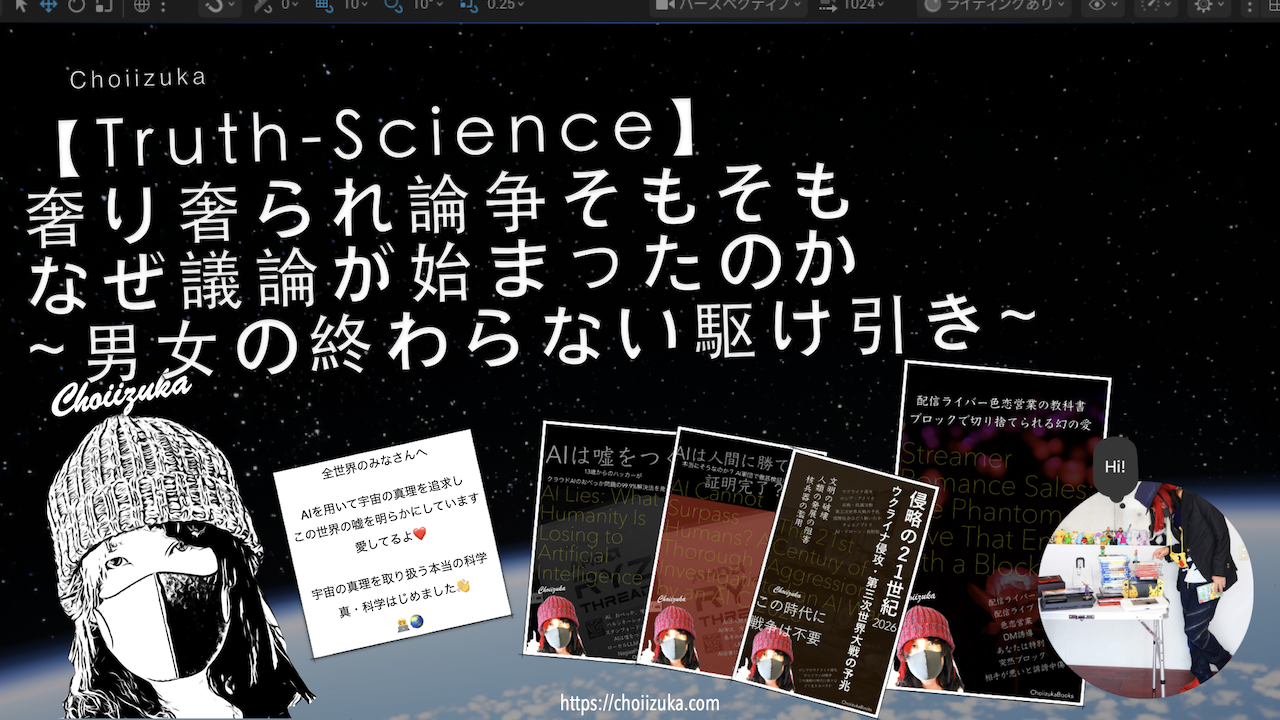The image size is (1280, 720).
Task: Open the grid snap size 10 dropdown
Action: pyautogui.click(x=356, y=5)
